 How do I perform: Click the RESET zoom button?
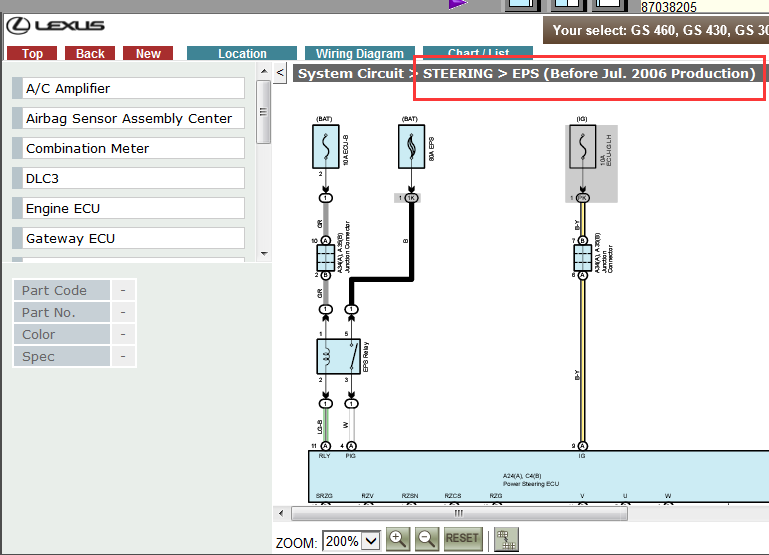(462, 539)
